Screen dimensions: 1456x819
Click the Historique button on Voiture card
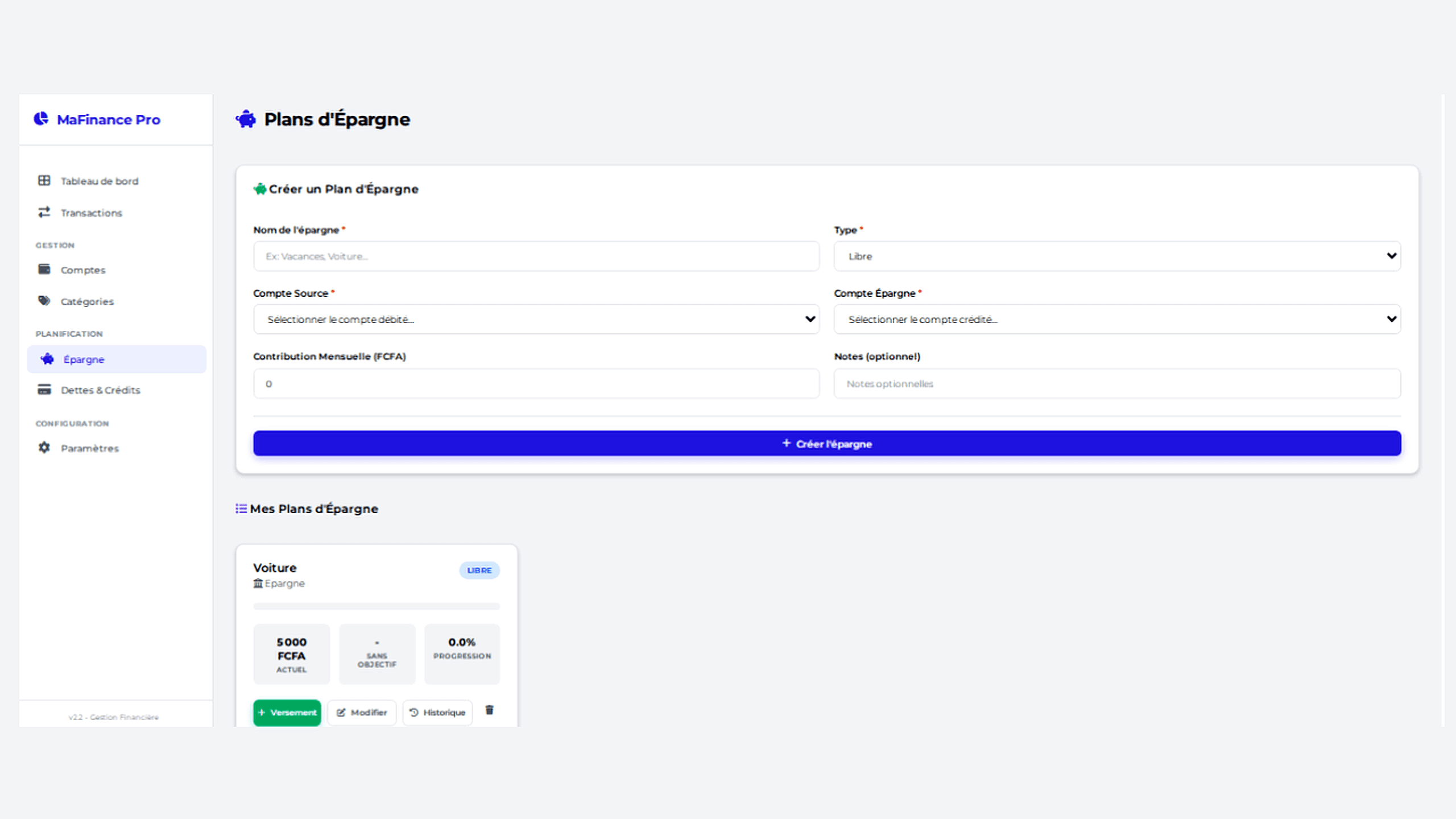pos(437,712)
